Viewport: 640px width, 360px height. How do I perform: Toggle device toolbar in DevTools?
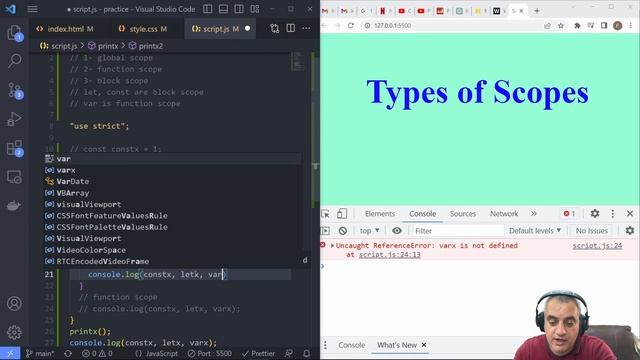tap(342, 213)
